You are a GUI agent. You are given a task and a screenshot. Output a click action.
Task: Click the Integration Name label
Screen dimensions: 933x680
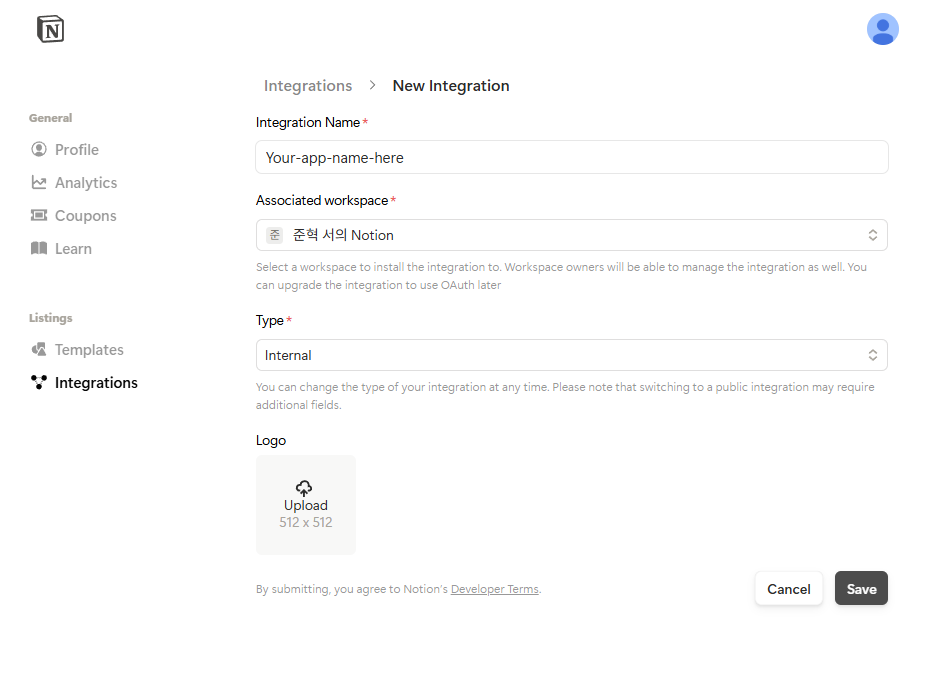pyautogui.click(x=308, y=122)
